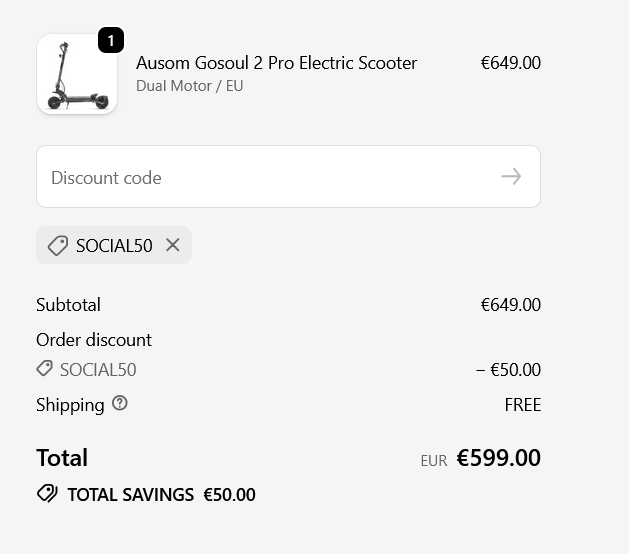Click the Total Savings tag icon
The height and width of the screenshot is (554, 629).
point(47,494)
